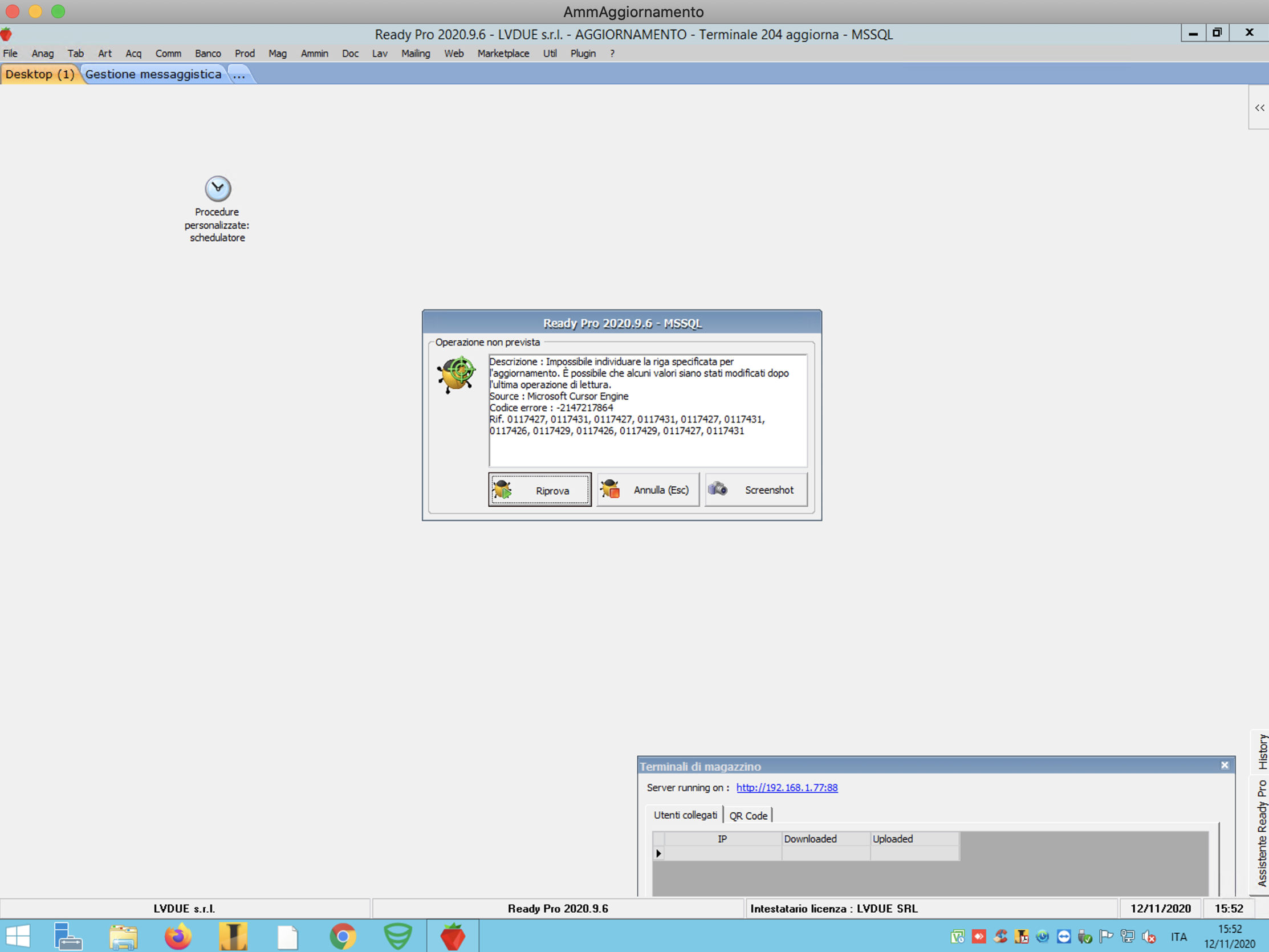The image size is (1269, 952).
Task: Click Intestatario licenza : LVDUE SRL
Action: [833, 908]
